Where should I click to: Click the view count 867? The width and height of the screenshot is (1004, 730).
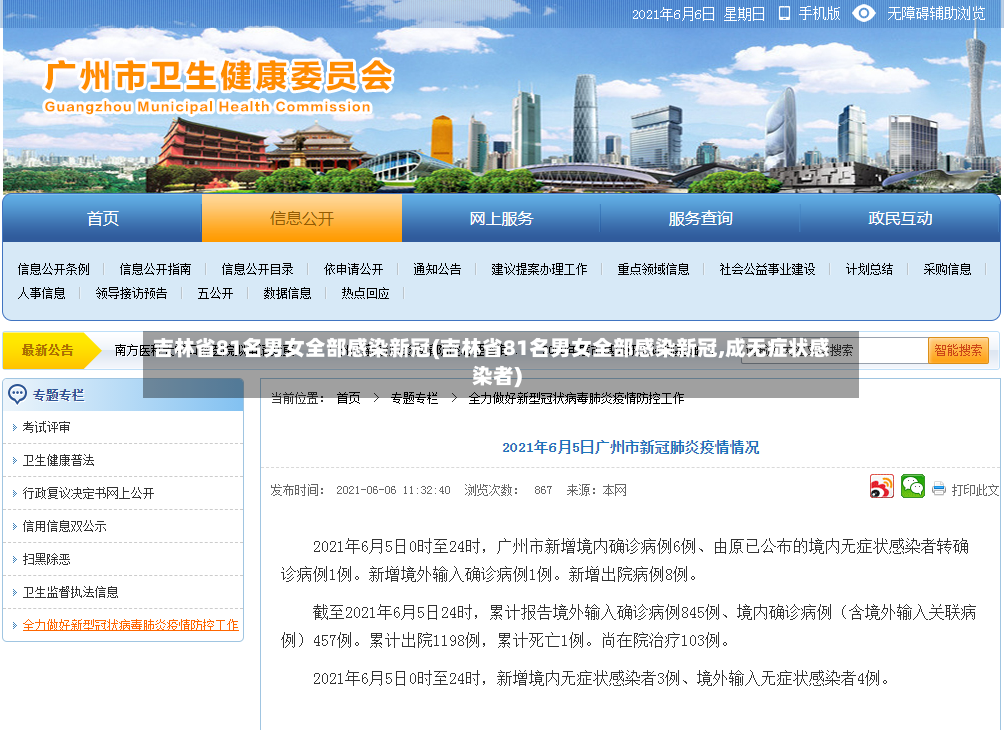tap(543, 490)
